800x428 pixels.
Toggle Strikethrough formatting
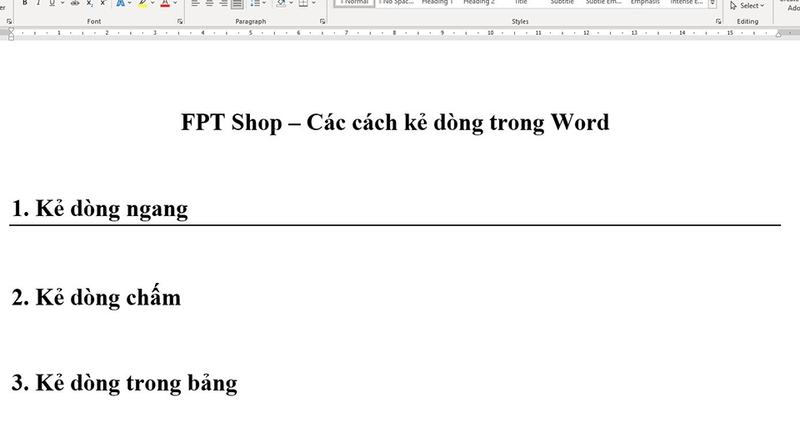(75, 3)
